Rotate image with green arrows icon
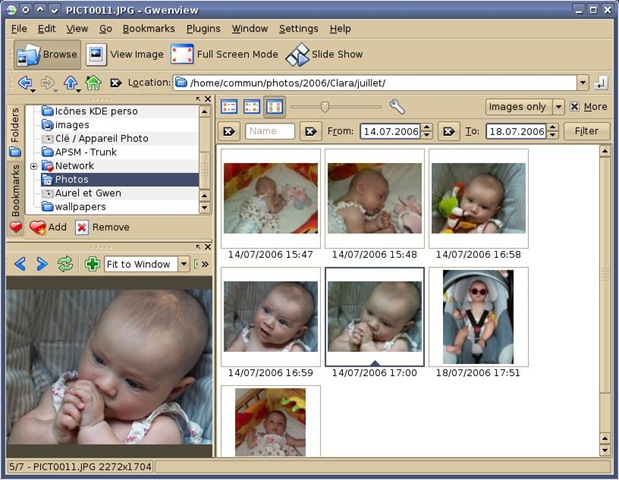 tap(66, 264)
